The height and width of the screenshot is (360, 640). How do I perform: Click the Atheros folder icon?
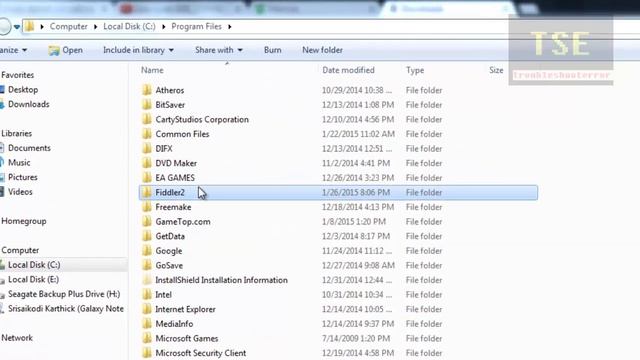click(147, 90)
